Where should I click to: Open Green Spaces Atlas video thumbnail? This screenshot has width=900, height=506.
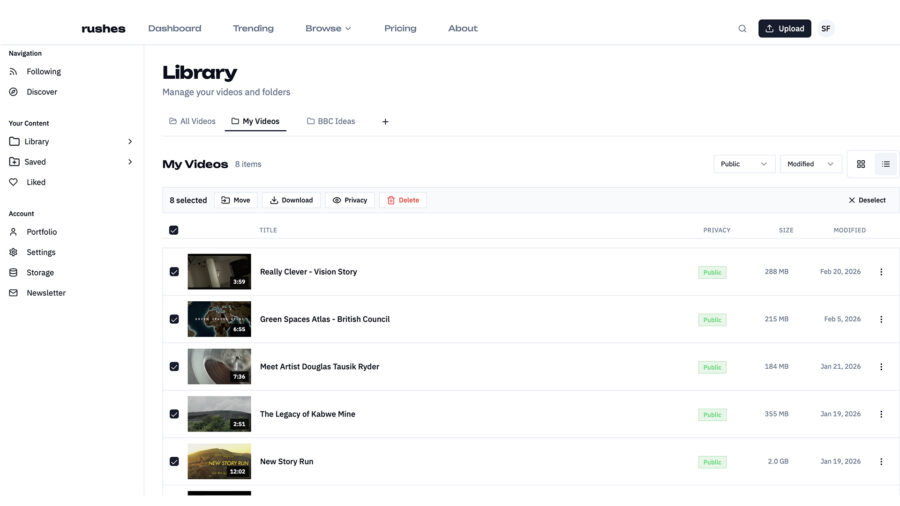coord(219,319)
